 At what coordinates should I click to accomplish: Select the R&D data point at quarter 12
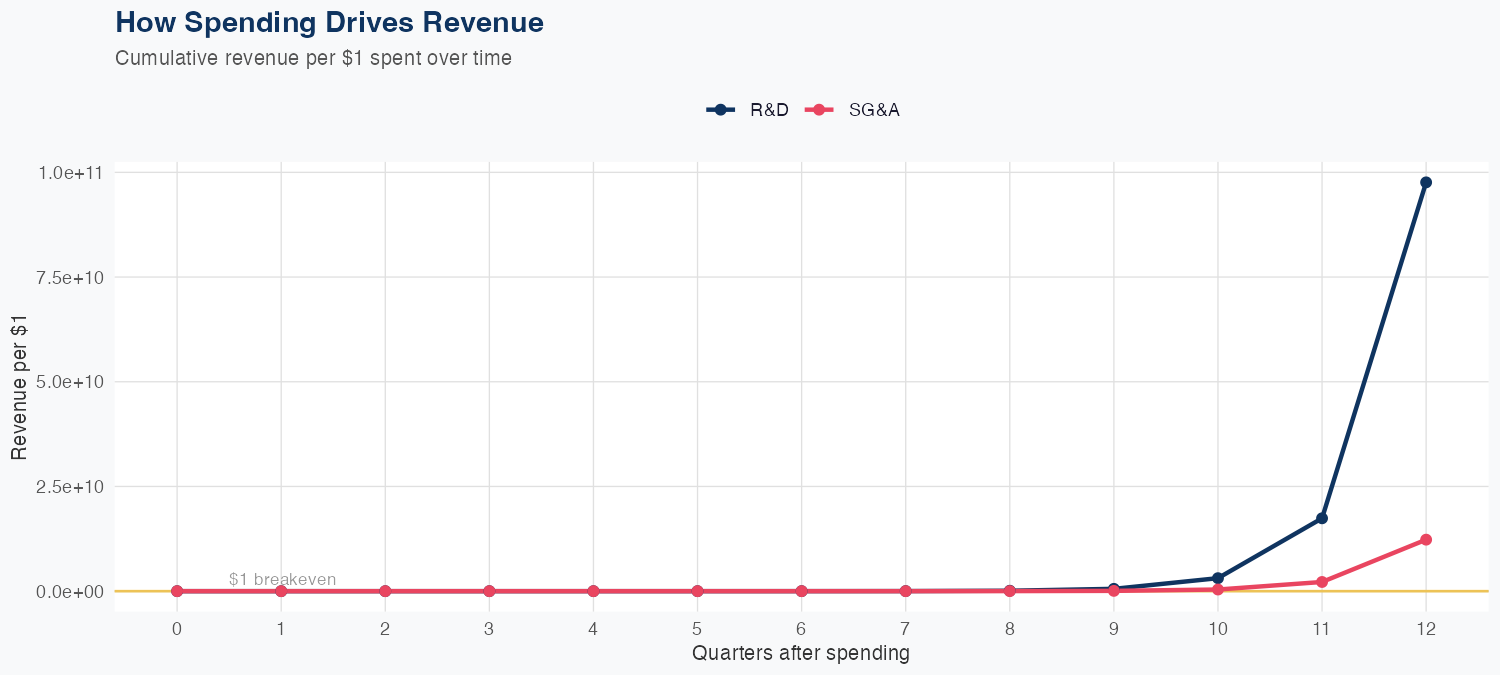pyautogui.click(x=1426, y=182)
